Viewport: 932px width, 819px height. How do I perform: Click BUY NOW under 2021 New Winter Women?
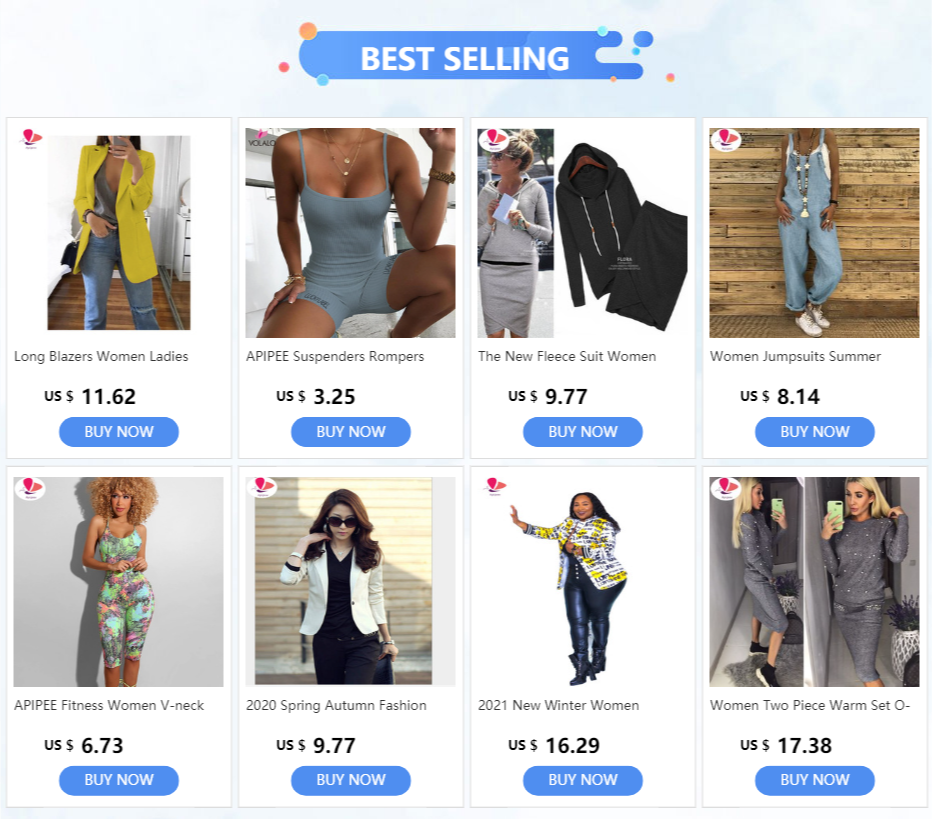pyautogui.click(x=582, y=780)
